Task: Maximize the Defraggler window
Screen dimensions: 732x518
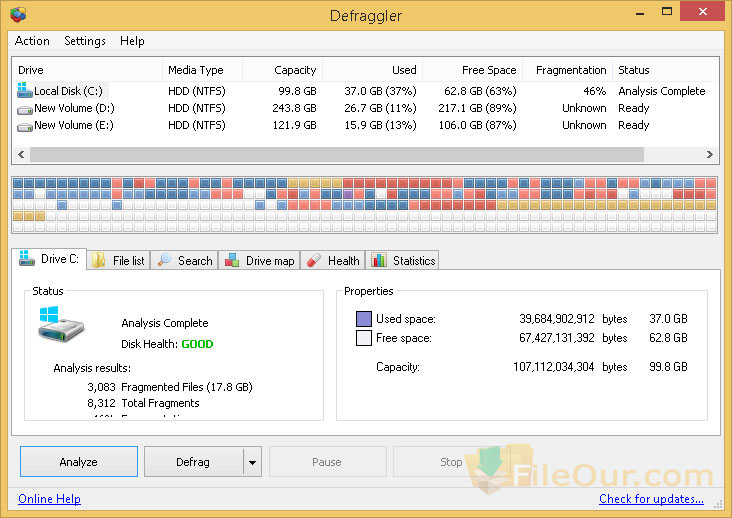Action: coord(667,12)
